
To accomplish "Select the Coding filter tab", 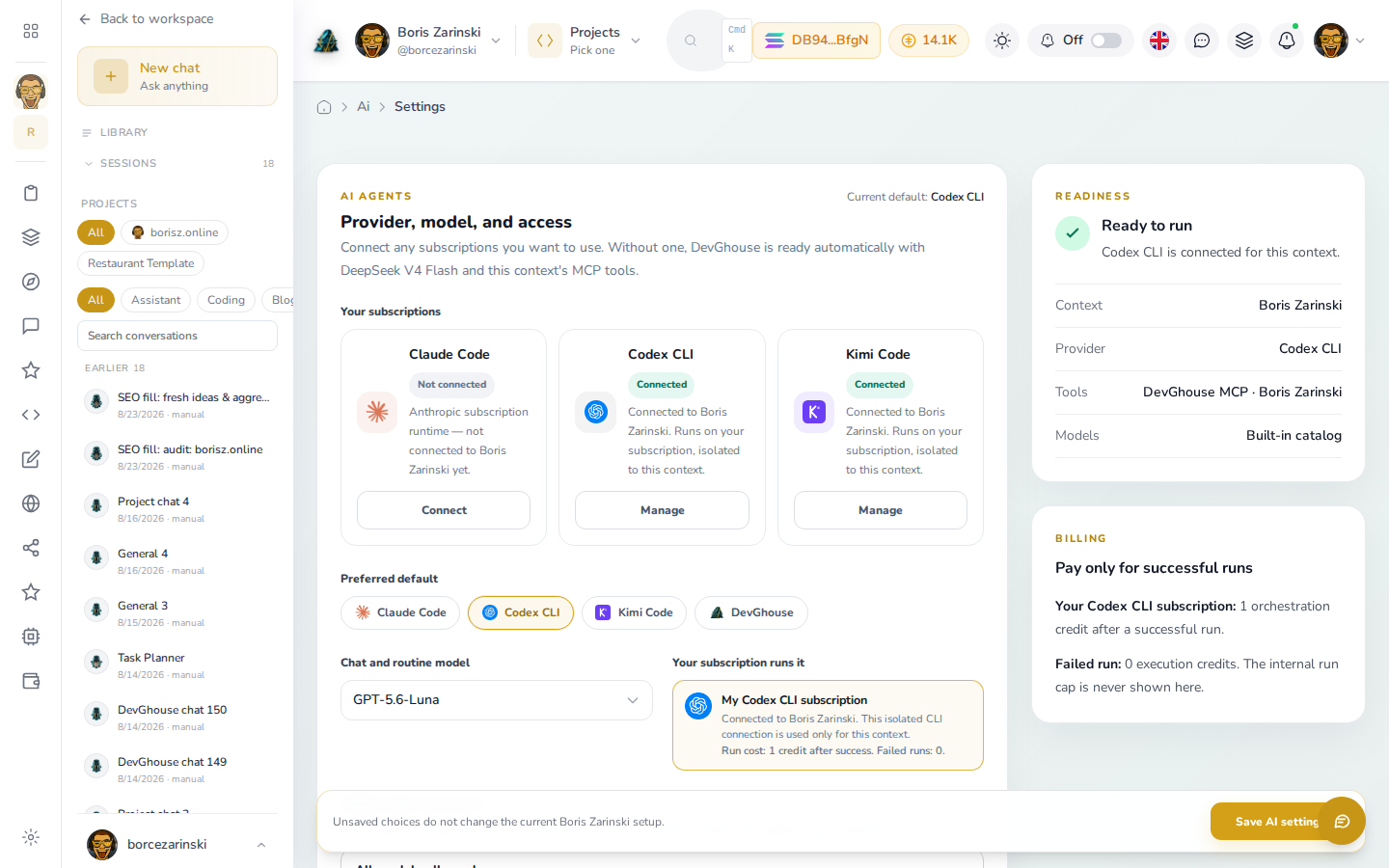I will (226, 300).
